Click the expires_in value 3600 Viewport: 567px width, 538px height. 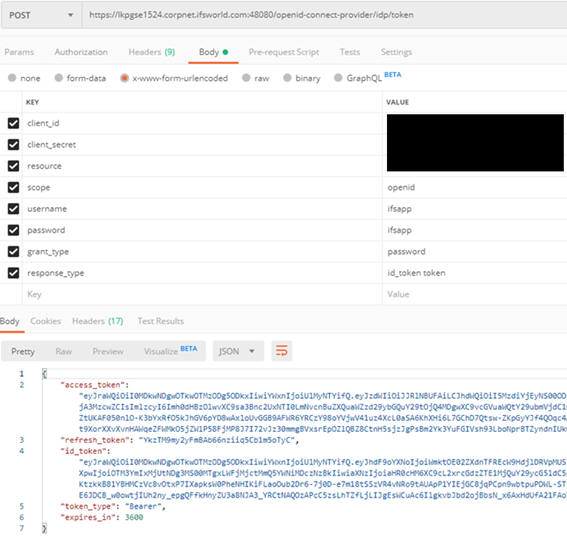(134, 517)
